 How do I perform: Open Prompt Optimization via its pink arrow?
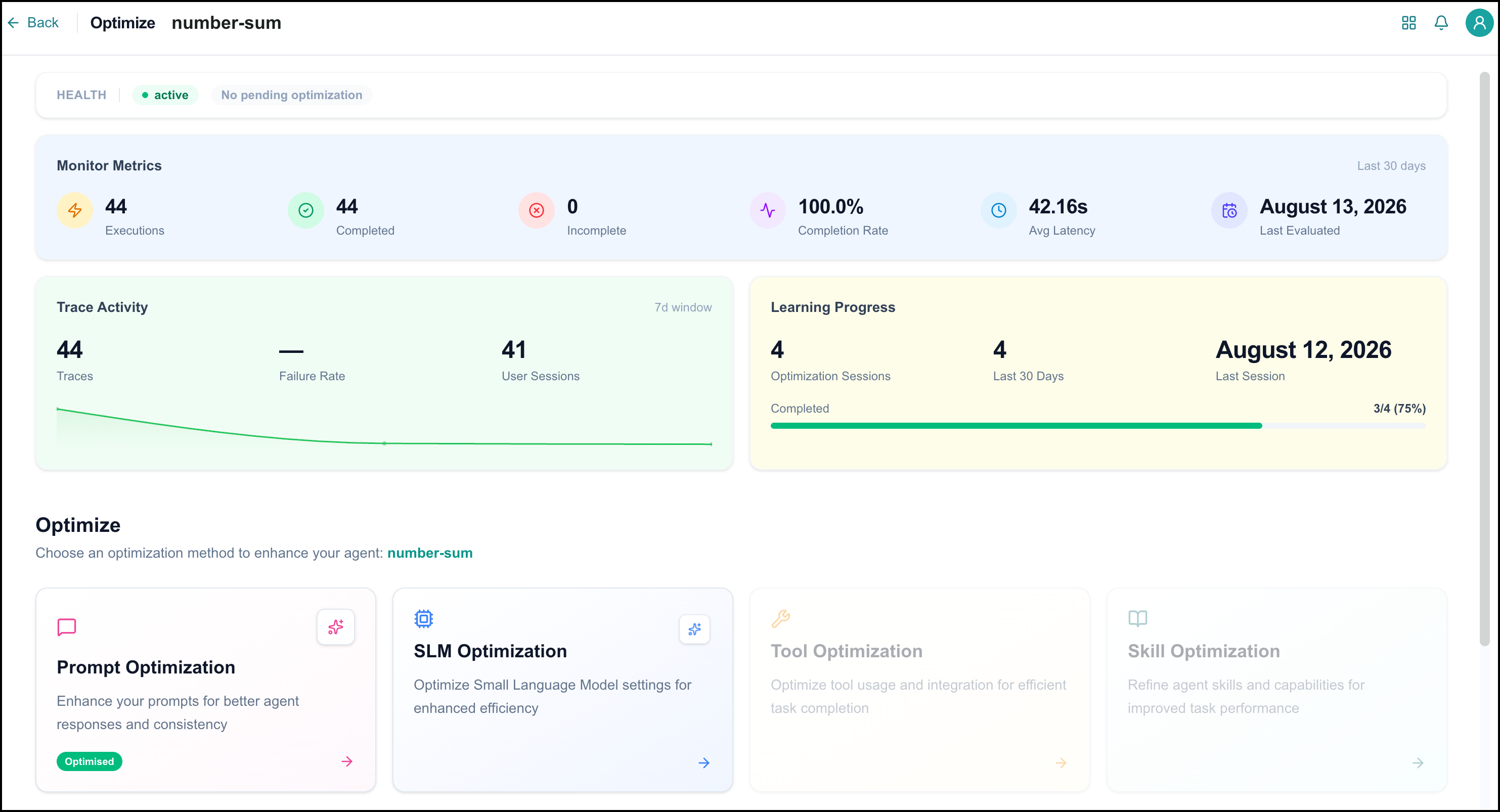point(347,761)
